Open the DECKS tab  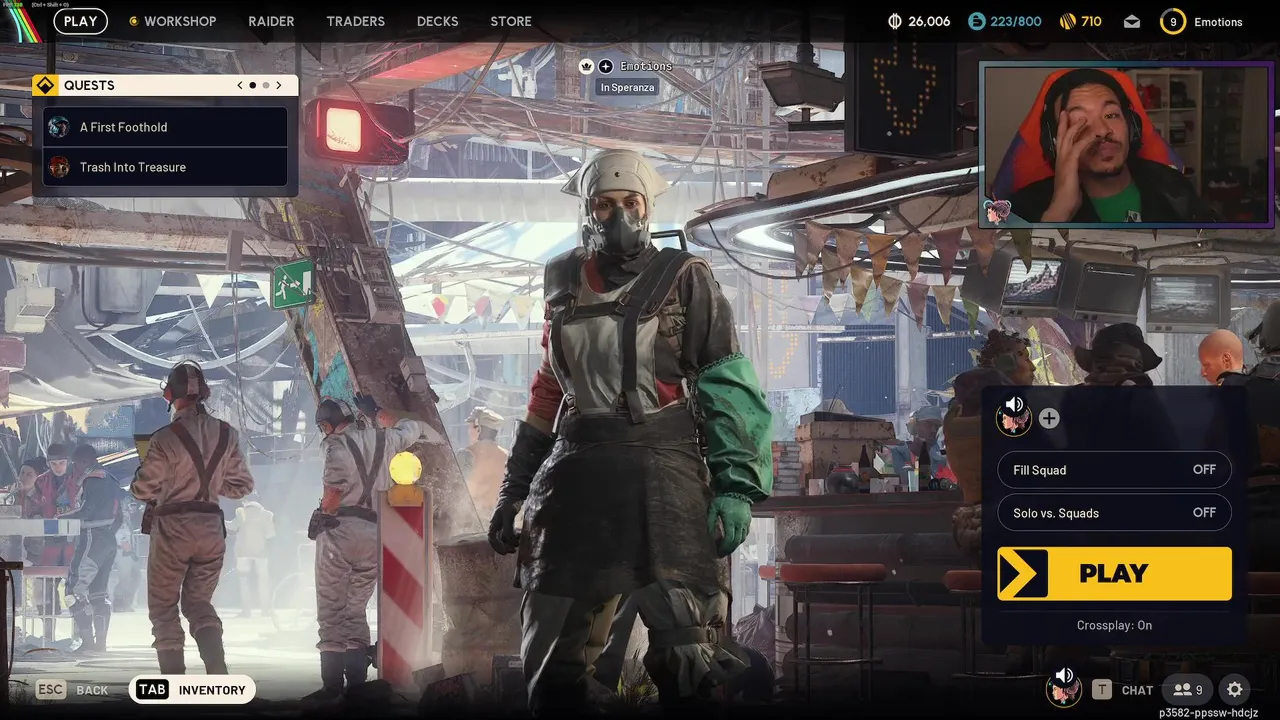(x=437, y=21)
